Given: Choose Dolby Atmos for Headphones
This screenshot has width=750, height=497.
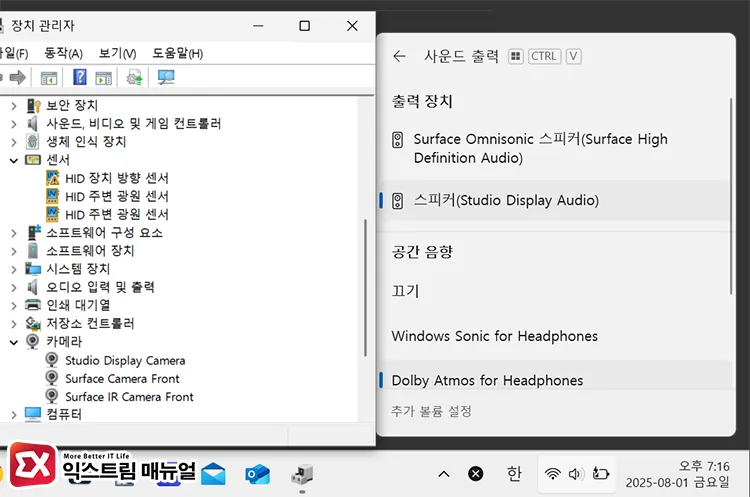Looking at the screenshot, I should [x=555, y=380].
